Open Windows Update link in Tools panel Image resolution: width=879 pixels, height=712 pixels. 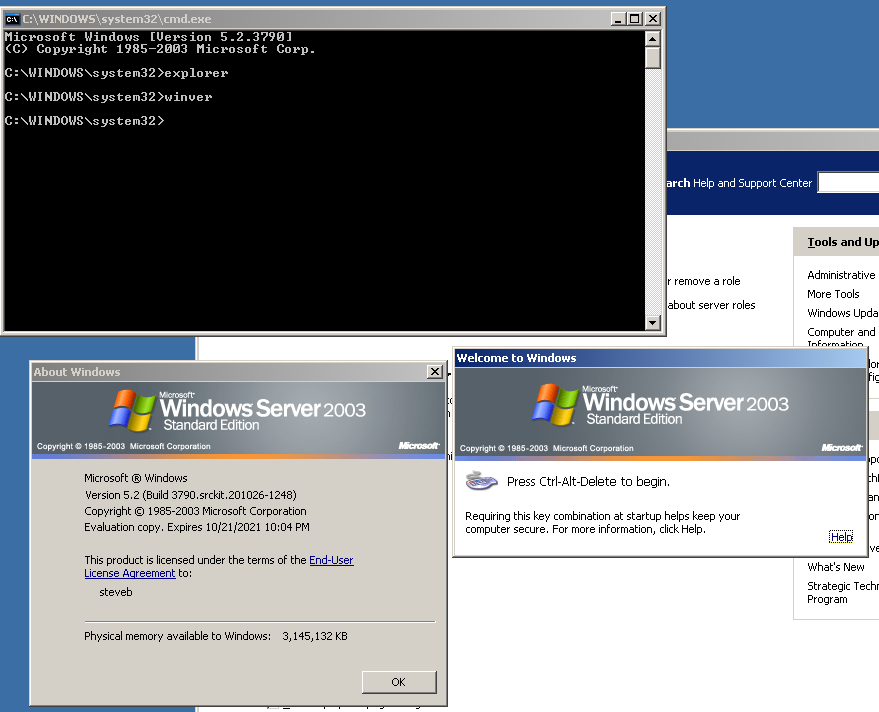tap(843, 313)
